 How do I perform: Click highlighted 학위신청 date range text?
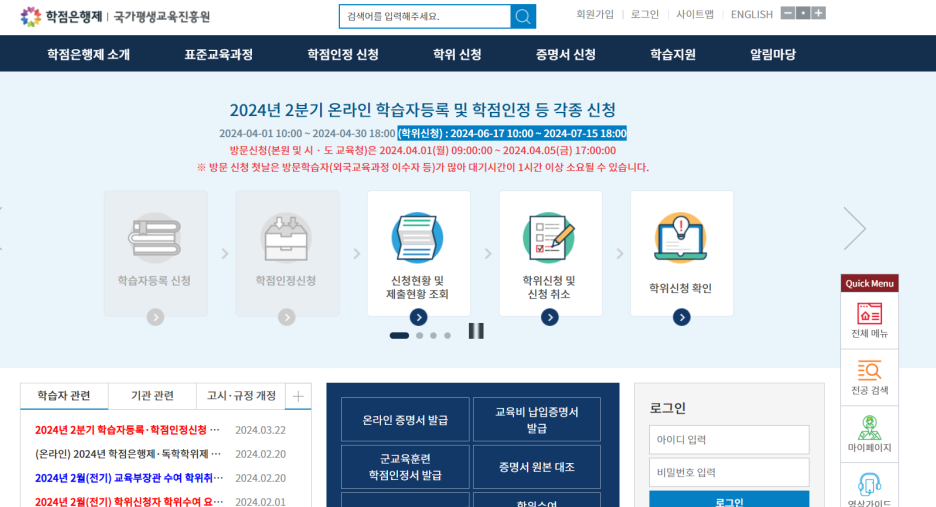(x=512, y=133)
